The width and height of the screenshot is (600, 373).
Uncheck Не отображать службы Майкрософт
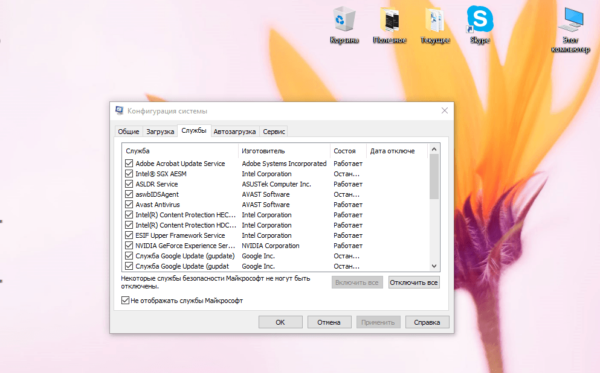[x=125, y=300]
